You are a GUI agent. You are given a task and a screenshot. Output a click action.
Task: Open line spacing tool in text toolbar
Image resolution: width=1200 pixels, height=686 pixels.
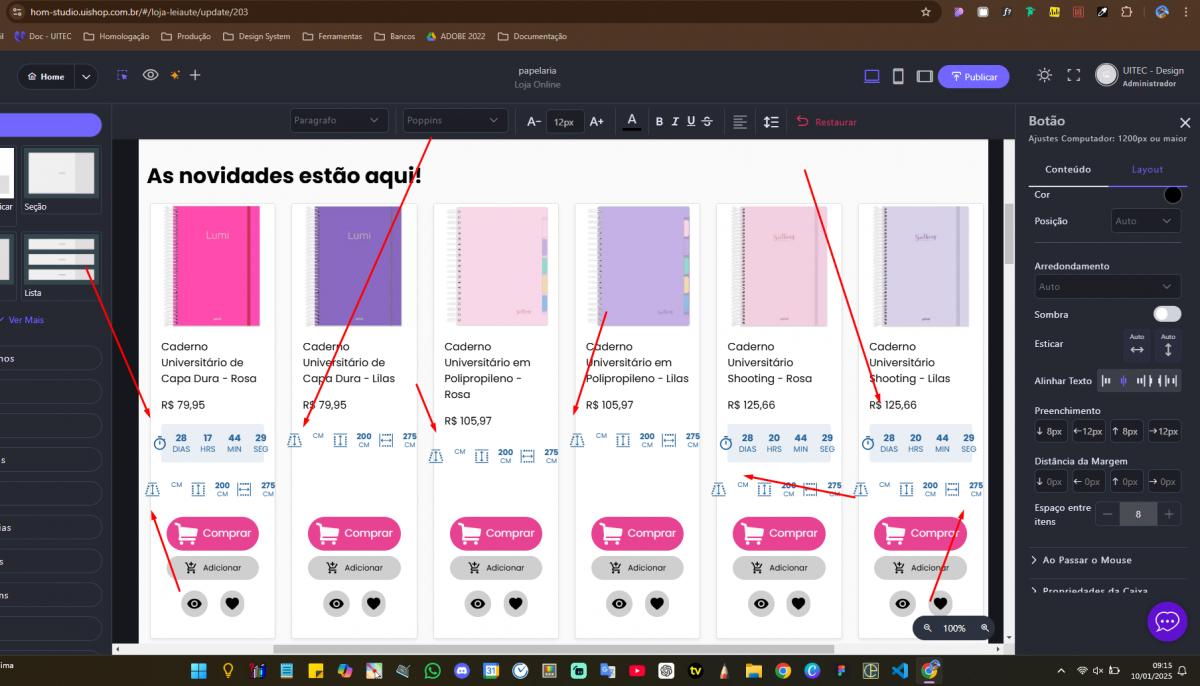tap(771, 122)
